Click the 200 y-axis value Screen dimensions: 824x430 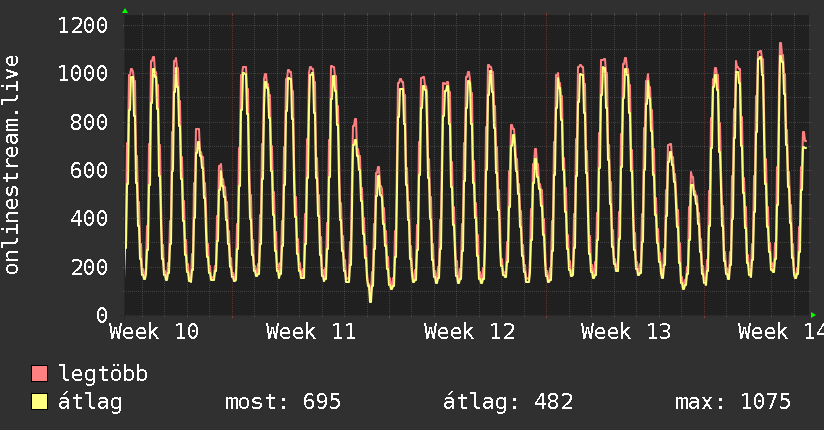(x=89, y=267)
